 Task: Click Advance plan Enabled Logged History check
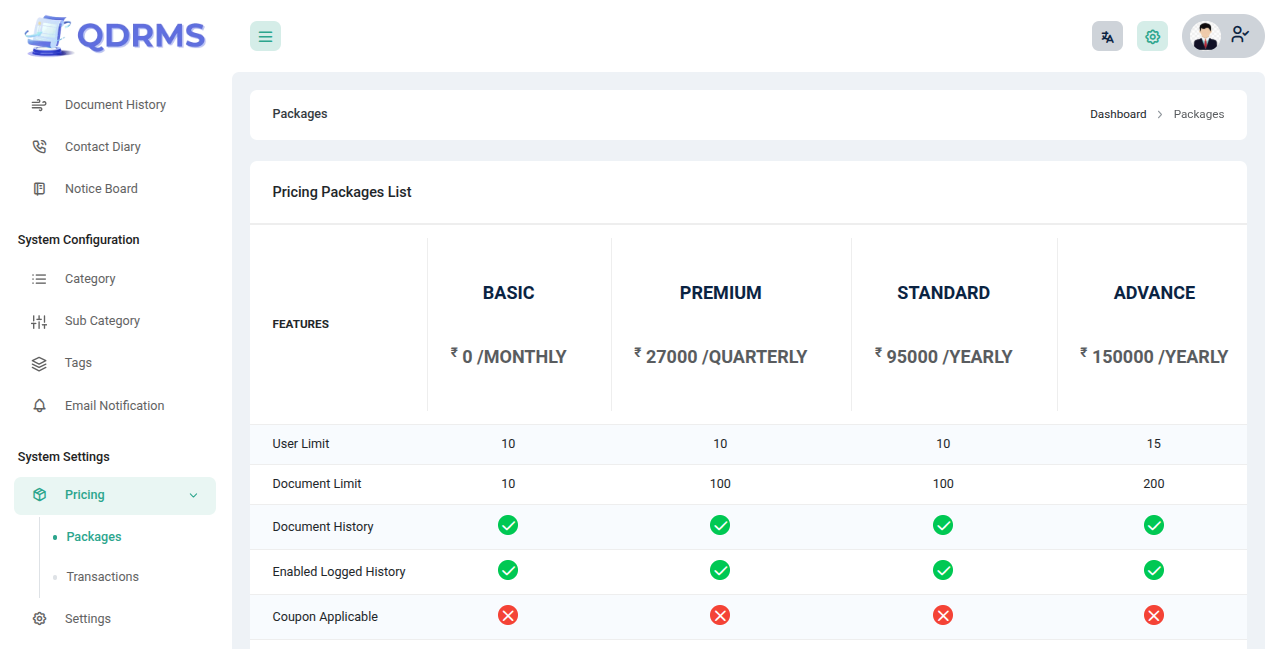coord(1153,570)
